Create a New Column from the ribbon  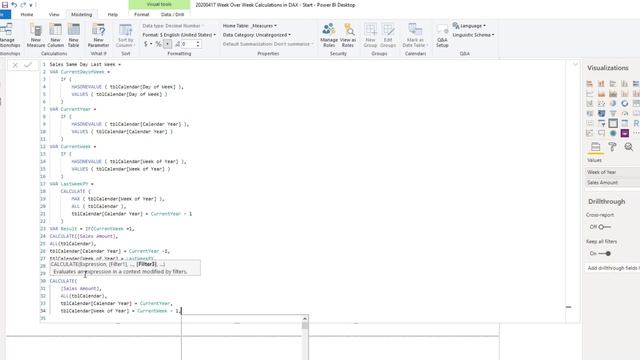(56, 35)
